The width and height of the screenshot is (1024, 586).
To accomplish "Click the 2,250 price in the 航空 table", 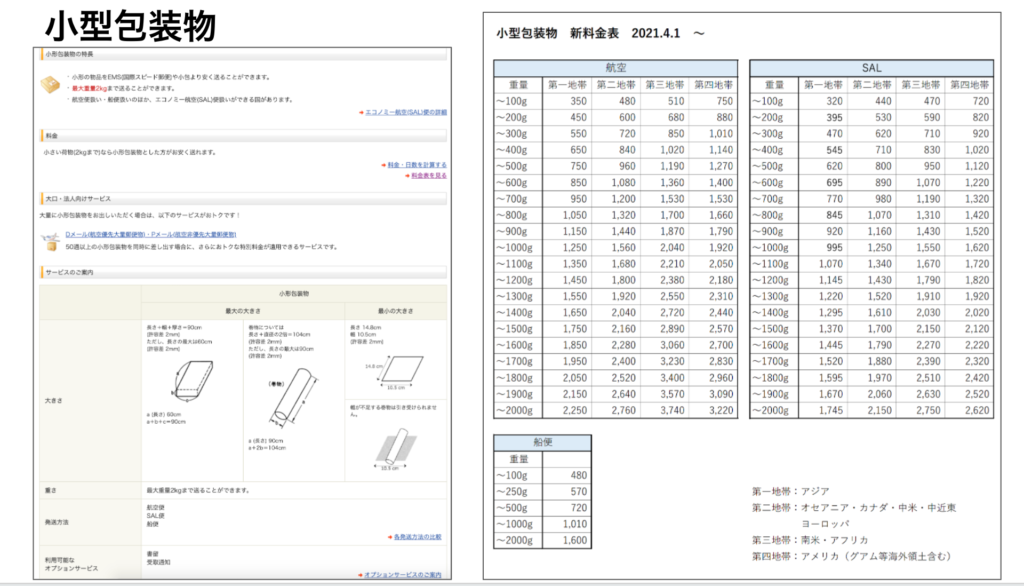I will (x=575, y=411).
